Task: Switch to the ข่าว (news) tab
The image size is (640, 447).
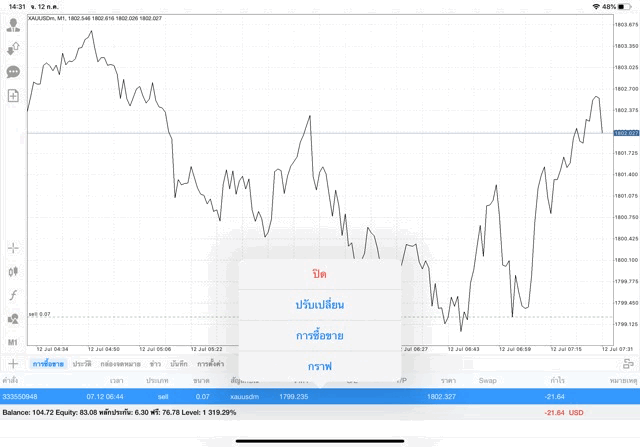Action: (155, 364)
